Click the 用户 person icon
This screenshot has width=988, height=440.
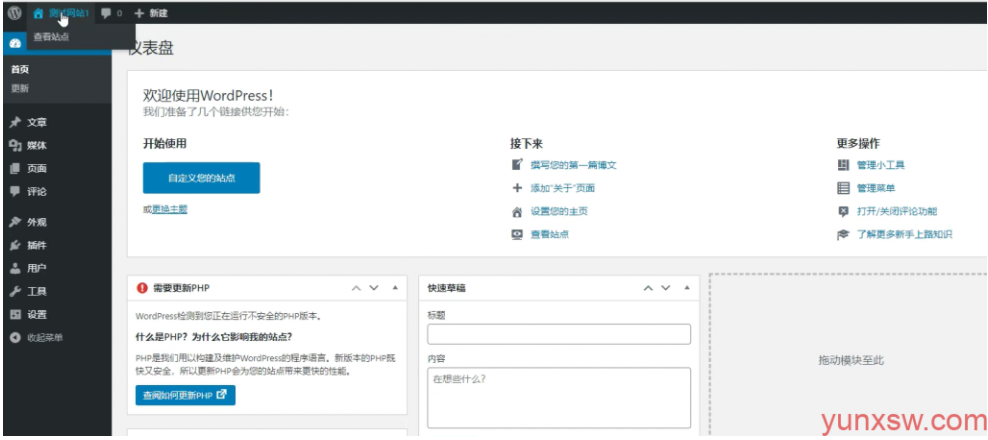tap(16, 269)
